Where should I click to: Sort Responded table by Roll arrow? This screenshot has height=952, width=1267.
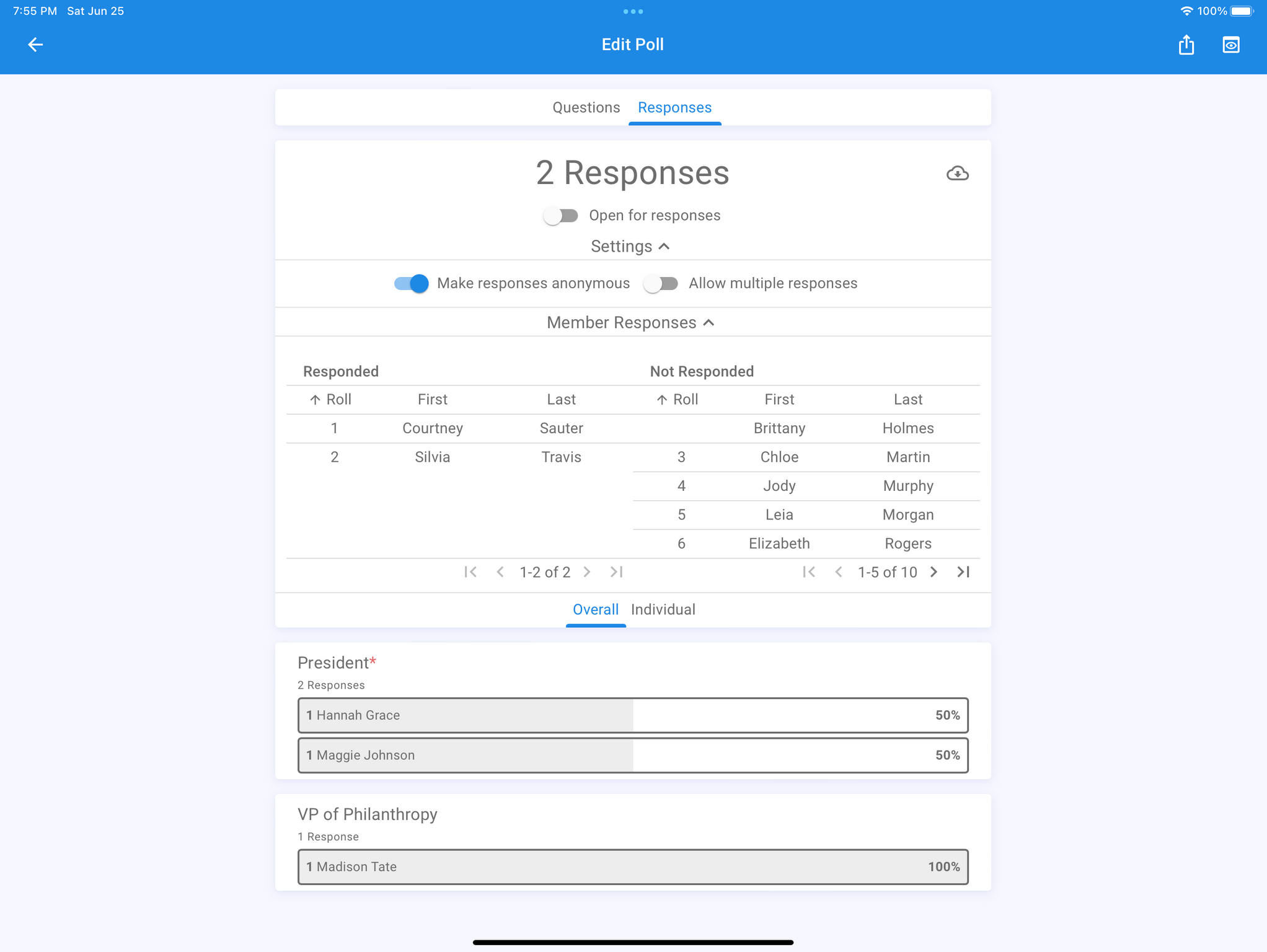click(316, 400)
